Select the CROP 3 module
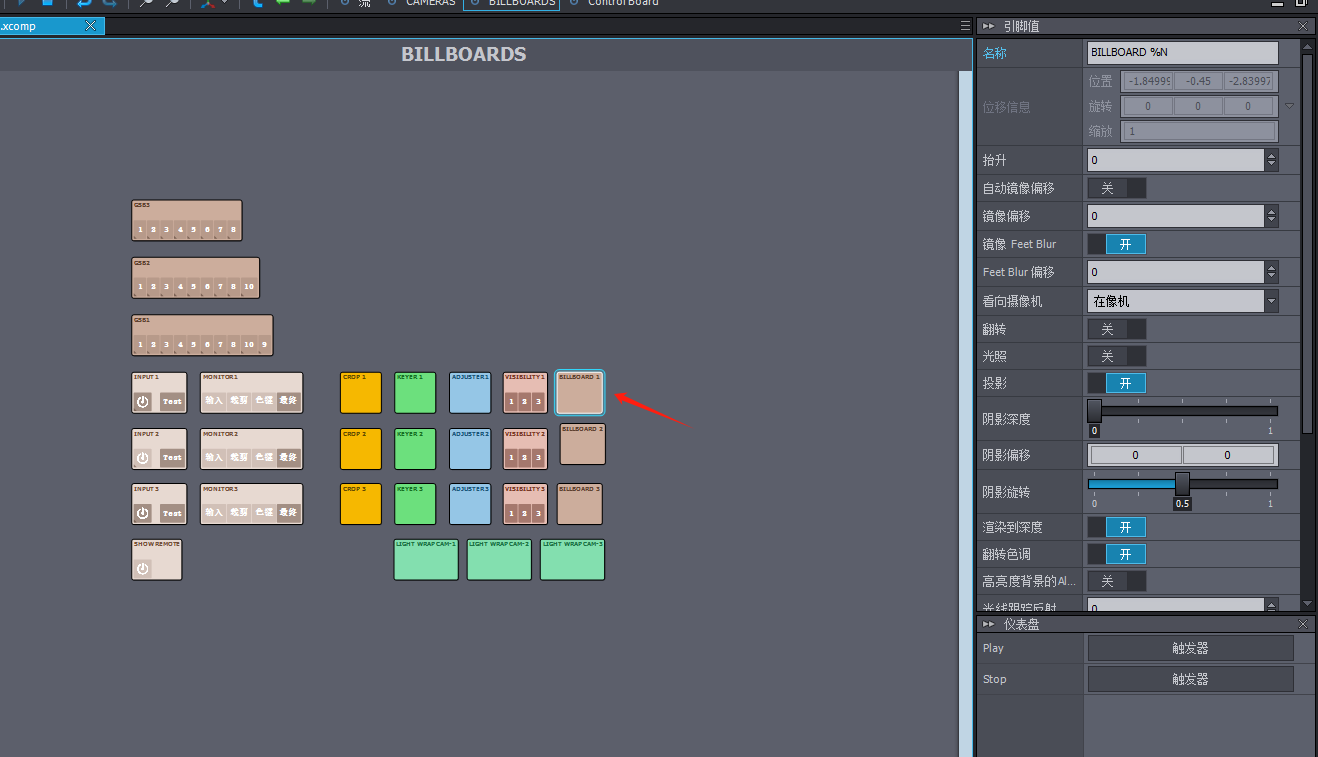This screenshot has width=1318, height=757. coord(361,504)
